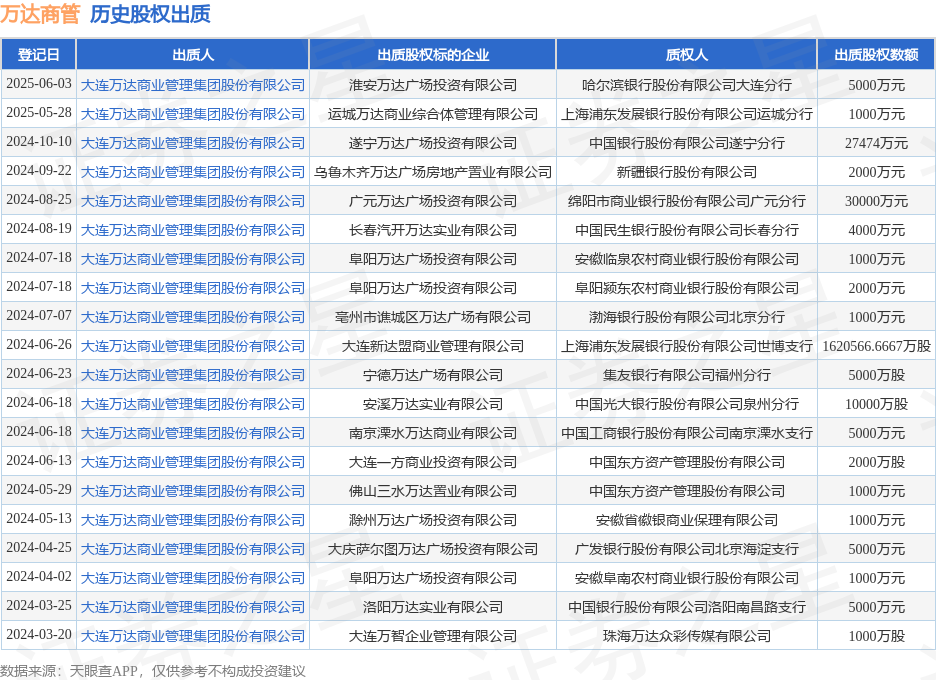
Task: Click pledgee 集友银行有限公司福州分行
Action: (x=686, y=375)
